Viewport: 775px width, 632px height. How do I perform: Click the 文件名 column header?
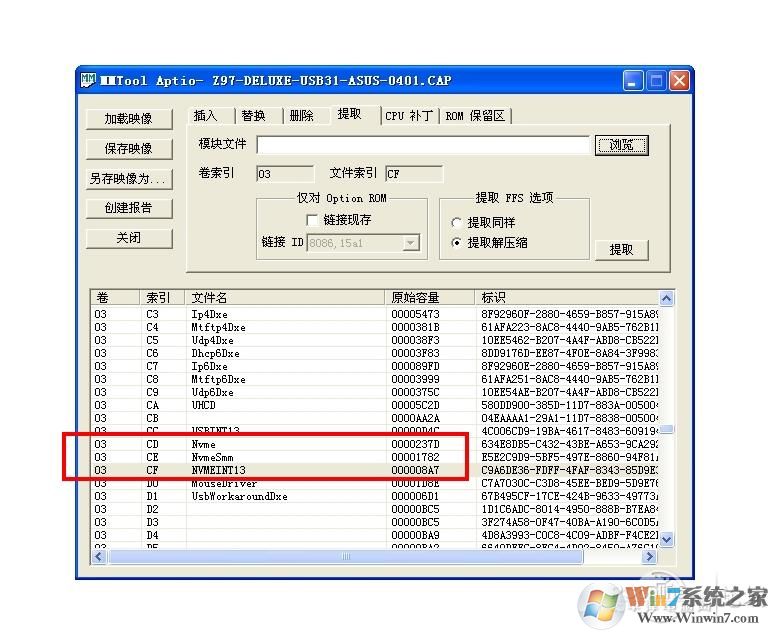[x=285, y=298]
